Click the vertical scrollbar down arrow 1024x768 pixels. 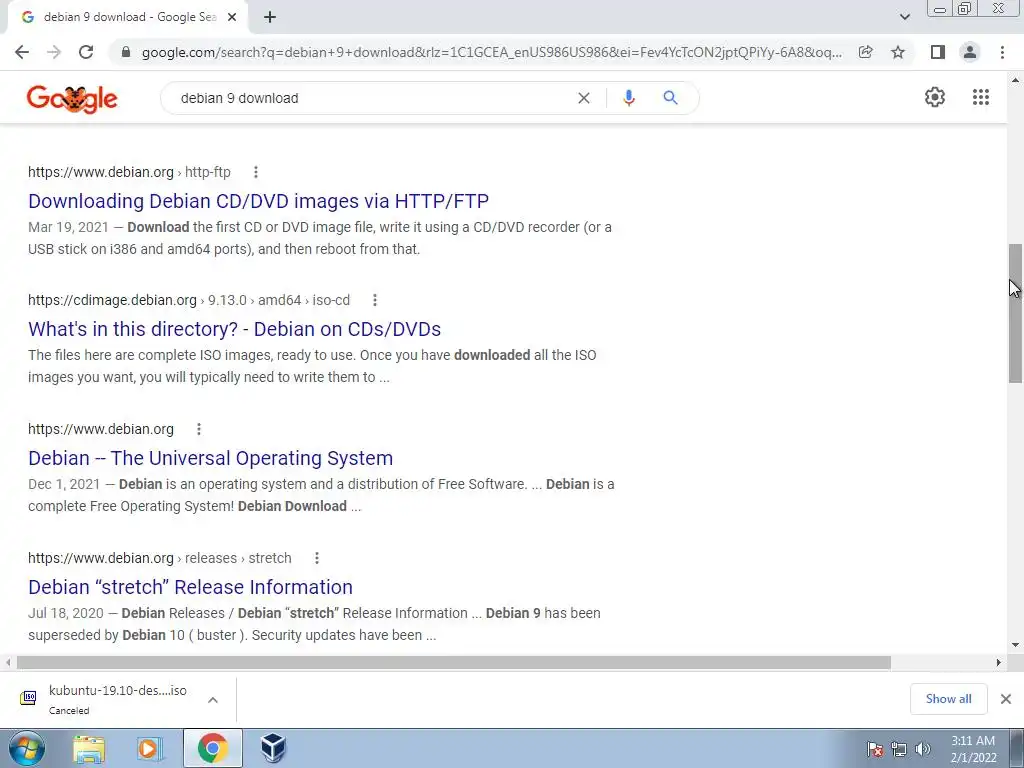coord(1015,645)
